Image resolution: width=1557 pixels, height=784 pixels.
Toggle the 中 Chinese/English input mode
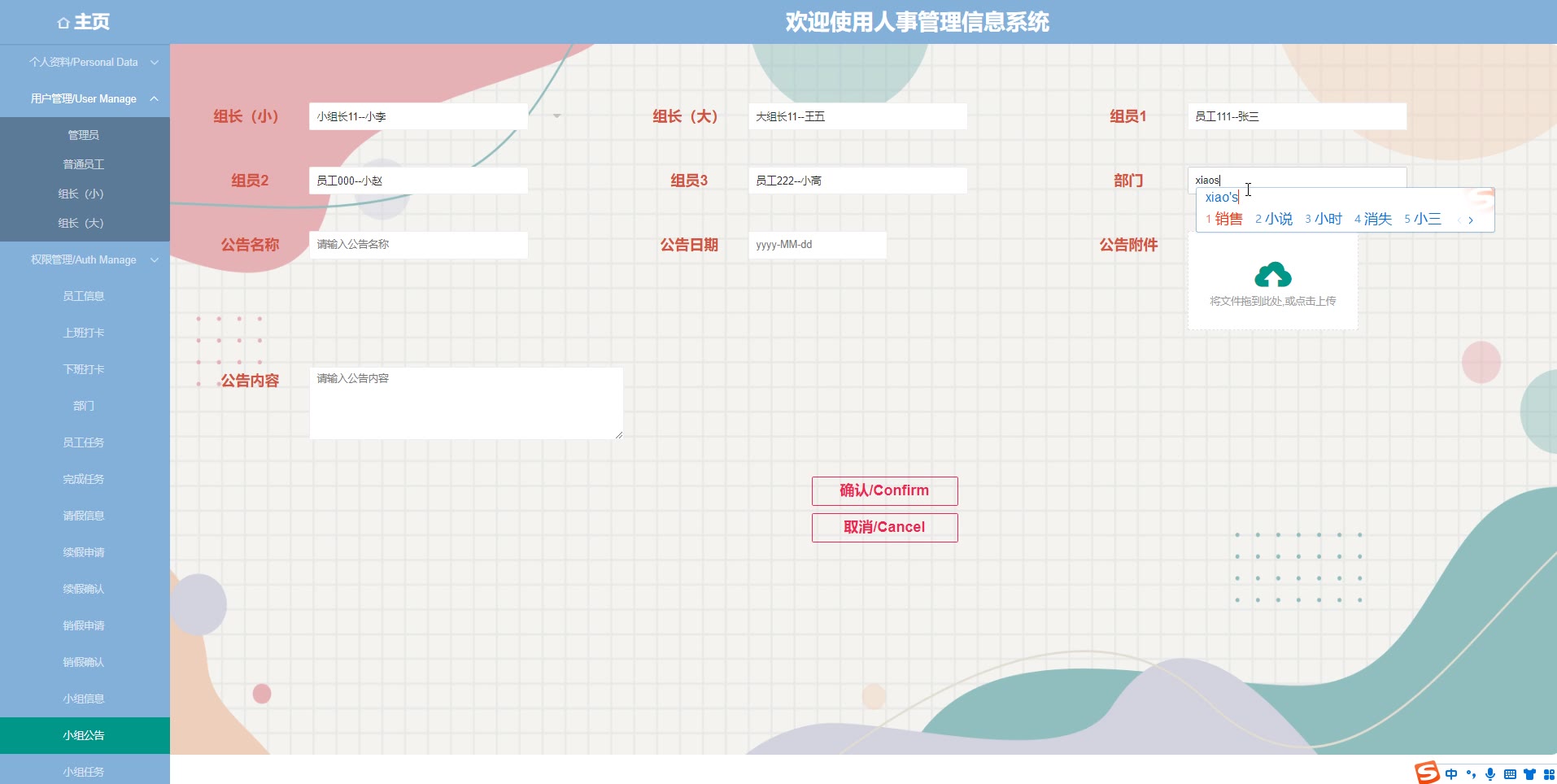coord(1451,774)
